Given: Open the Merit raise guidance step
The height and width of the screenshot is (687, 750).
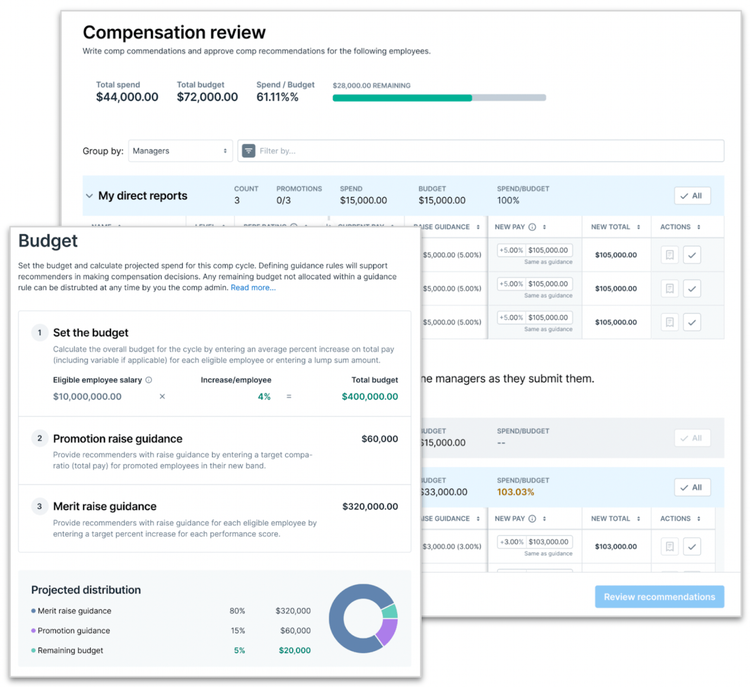Looking at the screenshot, I should click(x=215, y=519).
